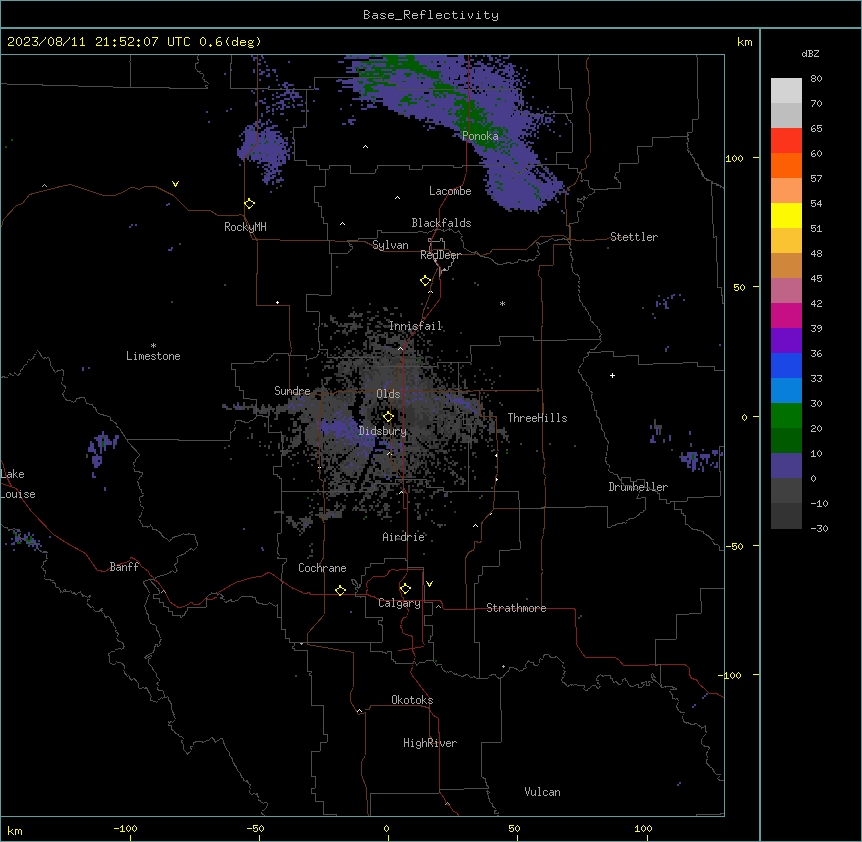Click the RedDeer city label
Image resolution: width=862 pixels, height=842 pixels.
pyautogui.click(x=440, y=255)
